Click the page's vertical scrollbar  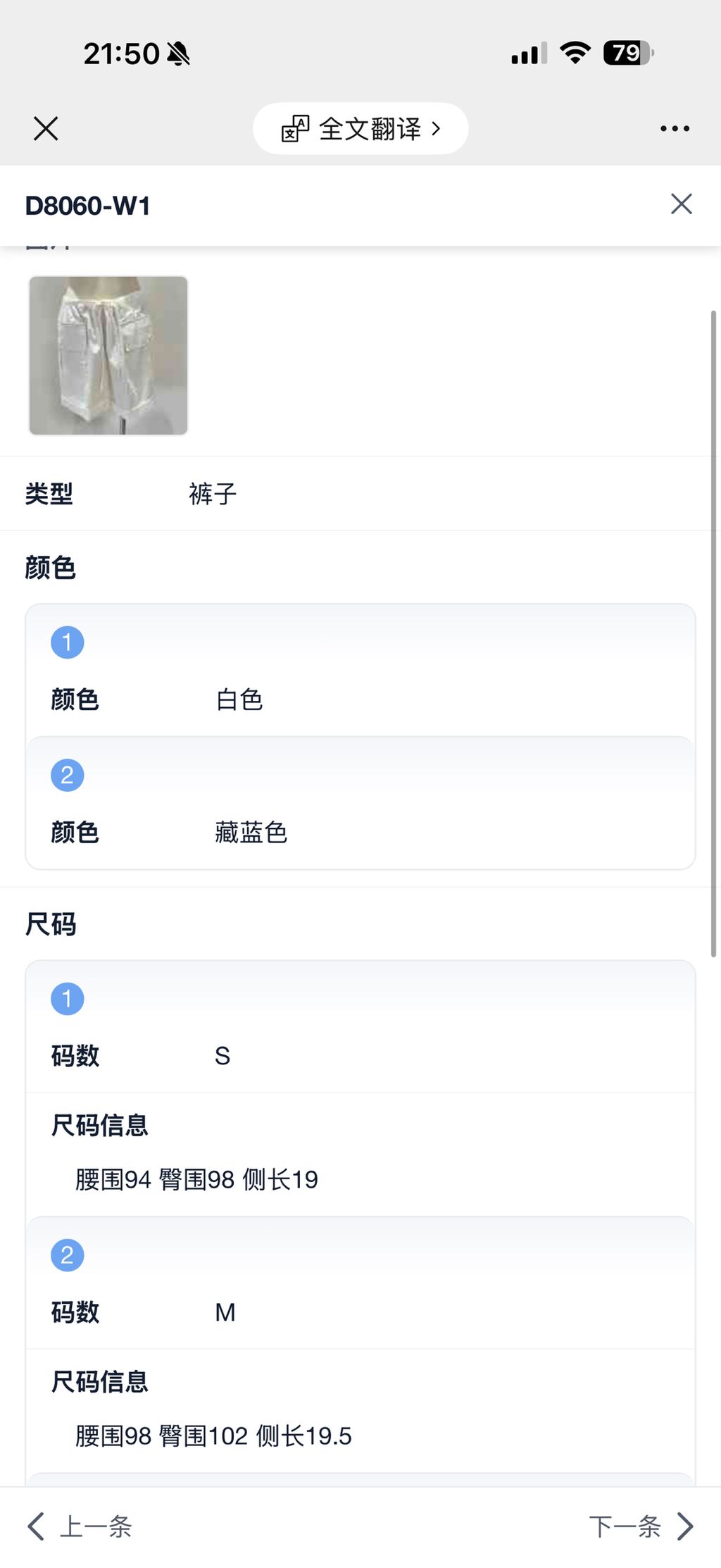[713, 634]
